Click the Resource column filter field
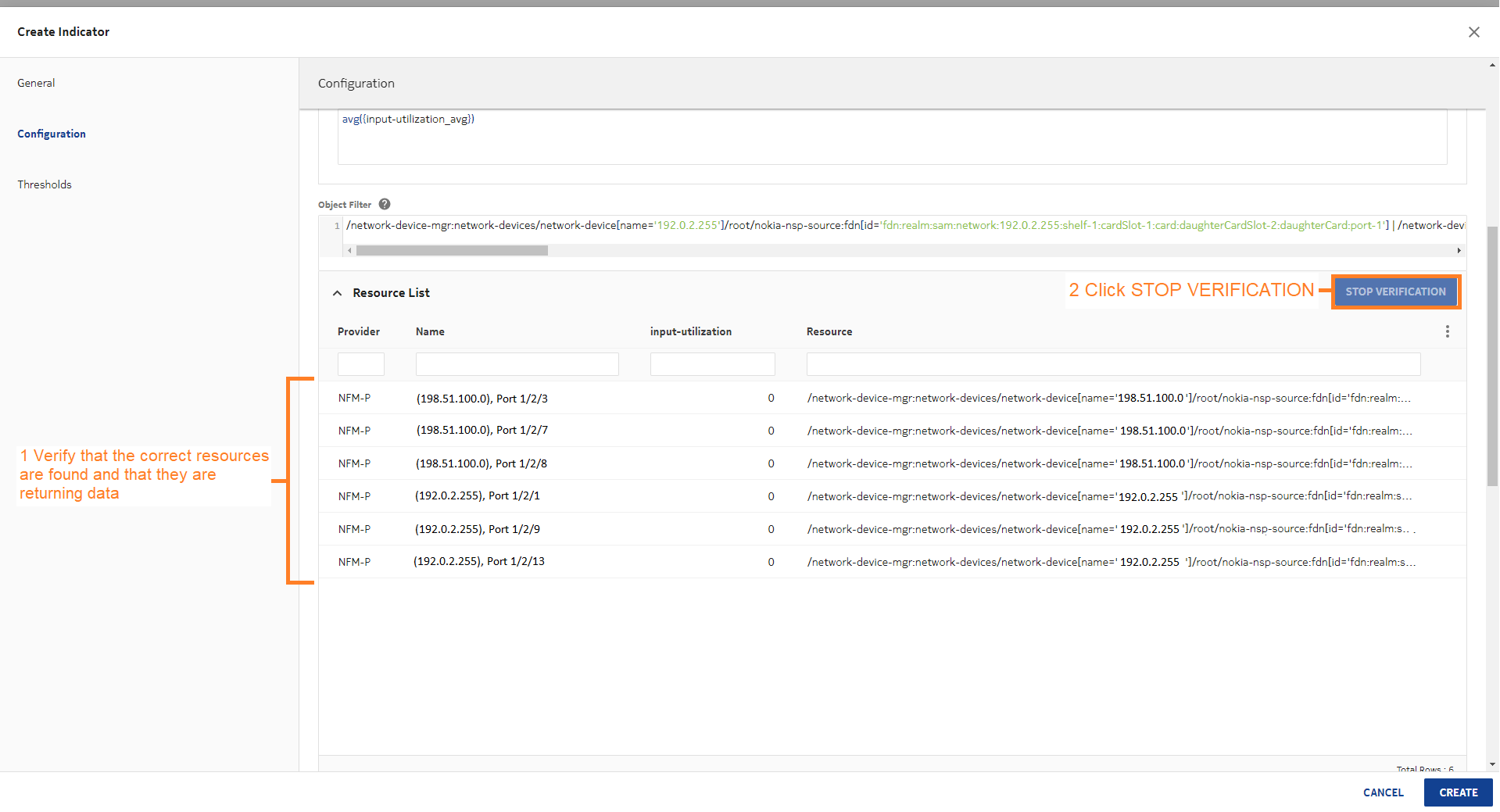Viewport: 1500px width, 812px height. click(1113, 364)
